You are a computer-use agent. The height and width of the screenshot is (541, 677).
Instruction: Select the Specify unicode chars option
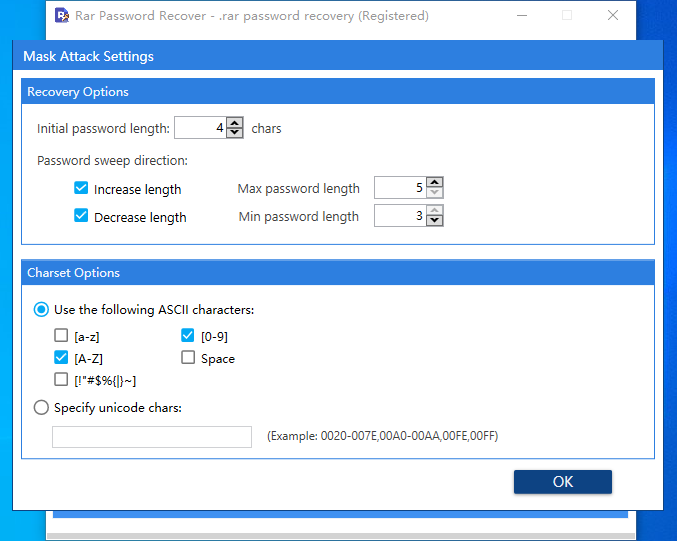[41, 407]
